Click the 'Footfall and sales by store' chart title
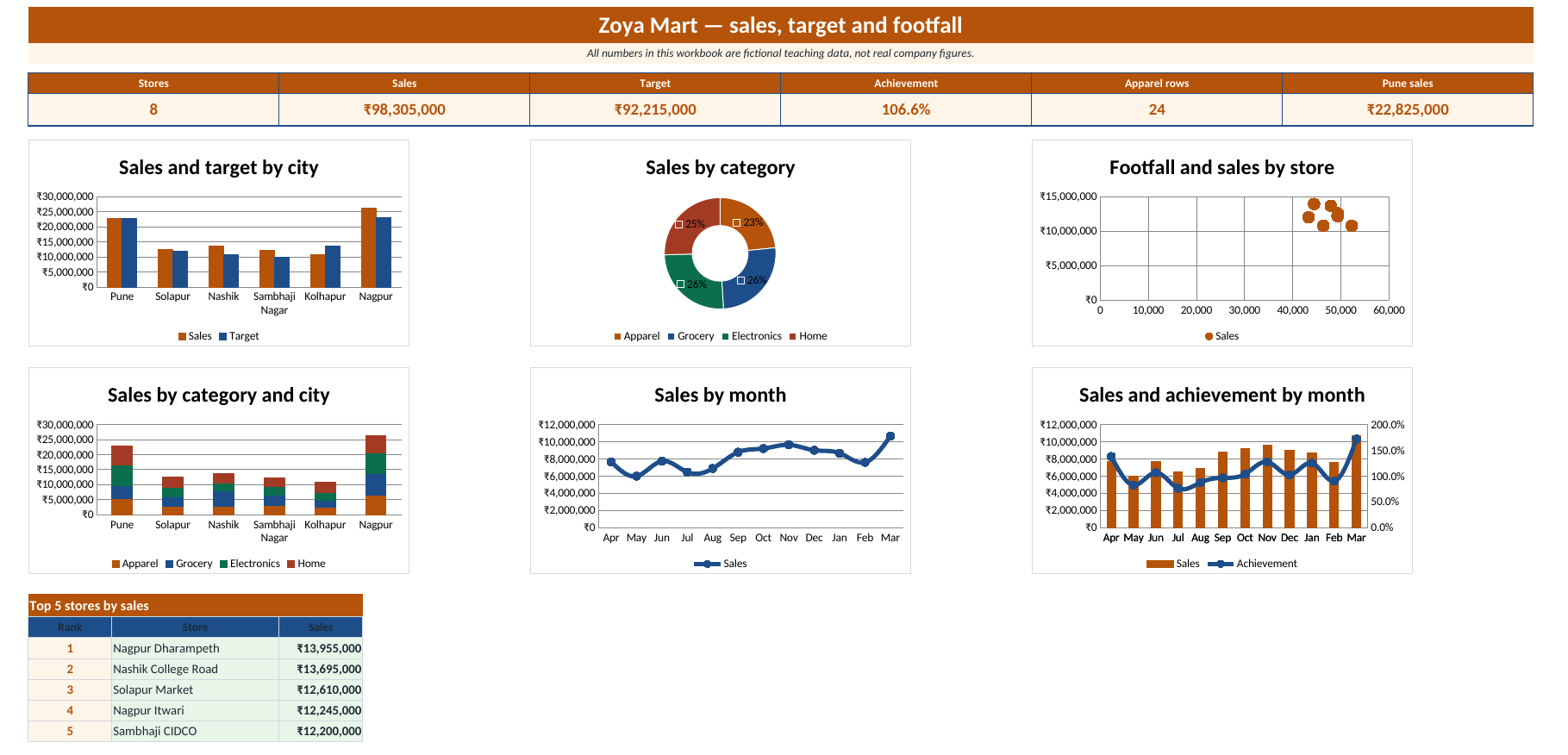Viewport: 1568px width, 755px height. pos(1221,167)
